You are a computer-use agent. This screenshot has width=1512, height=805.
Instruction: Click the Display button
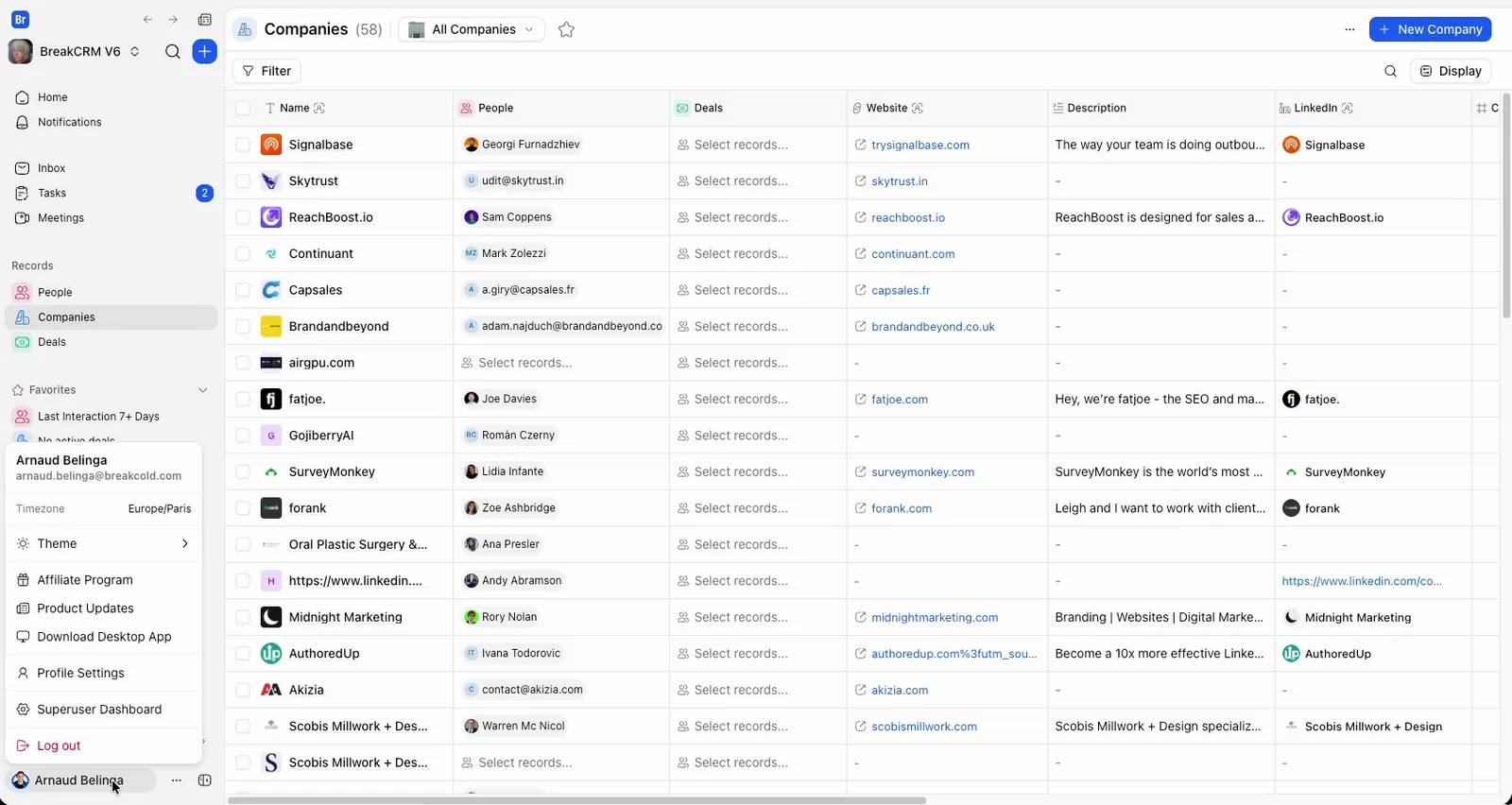pyautogui.click(x=1451, y=71)
